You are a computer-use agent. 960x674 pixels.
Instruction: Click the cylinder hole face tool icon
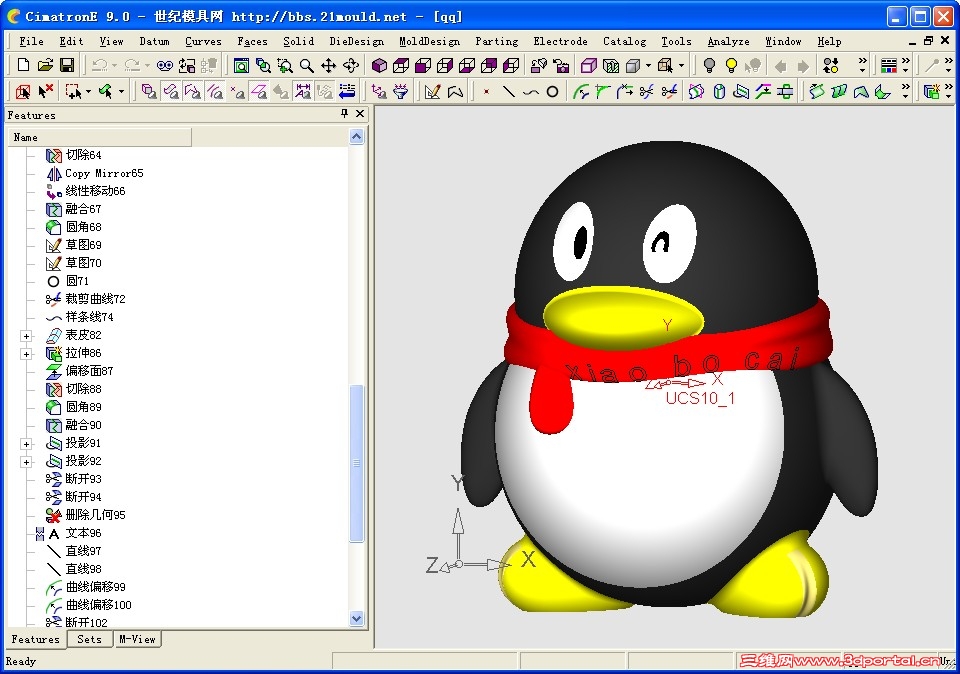719,92
